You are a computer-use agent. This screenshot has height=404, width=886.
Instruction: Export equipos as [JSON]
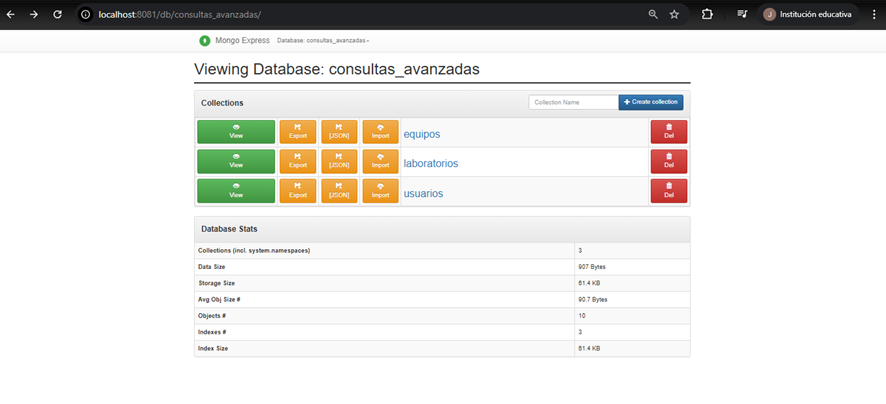[339, 132]
